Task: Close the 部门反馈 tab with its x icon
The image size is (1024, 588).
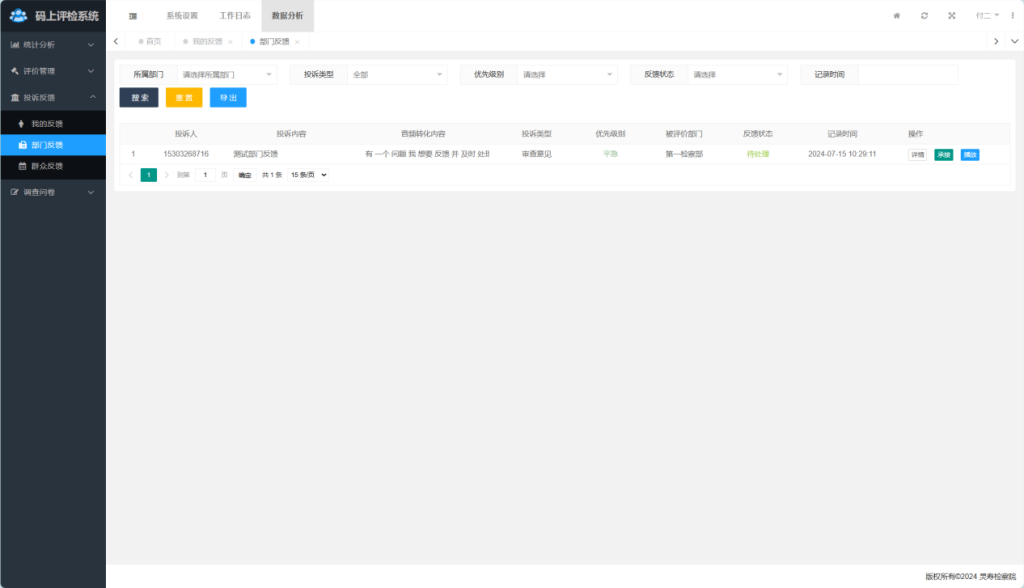Action: (297, 42)
